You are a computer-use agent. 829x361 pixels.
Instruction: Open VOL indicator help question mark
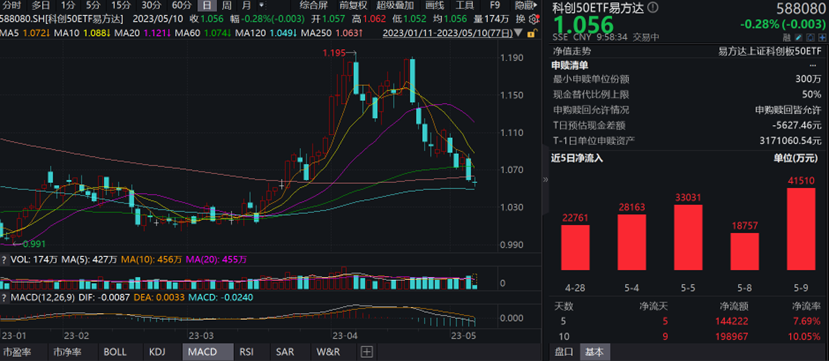tap(4, 260)
